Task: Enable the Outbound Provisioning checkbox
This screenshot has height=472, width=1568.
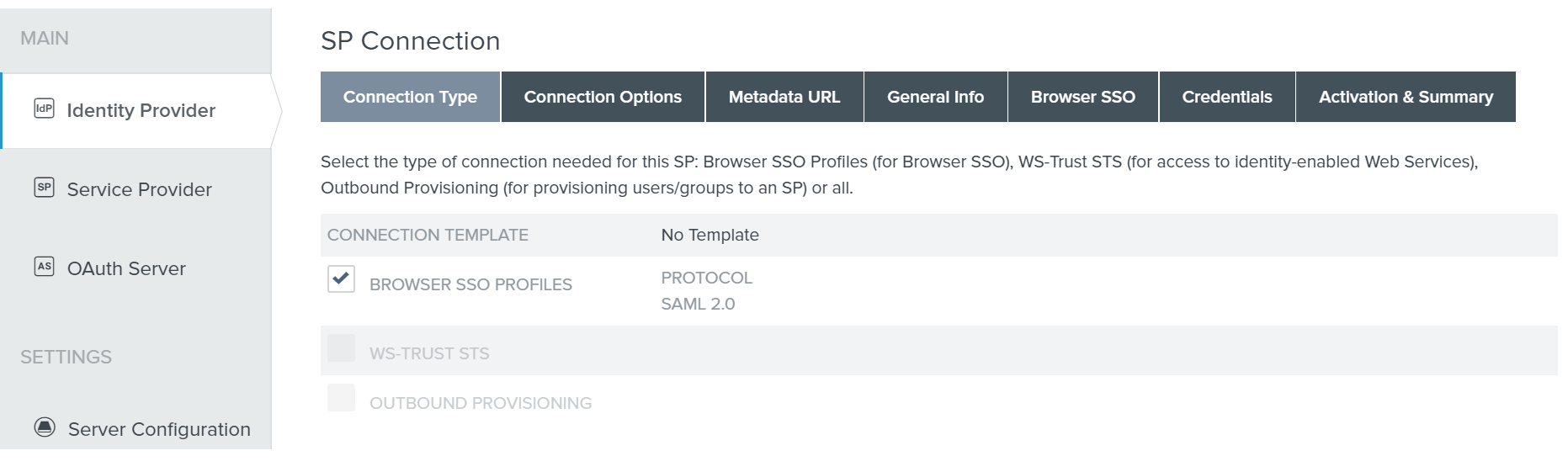Action: tap(341, 398)
